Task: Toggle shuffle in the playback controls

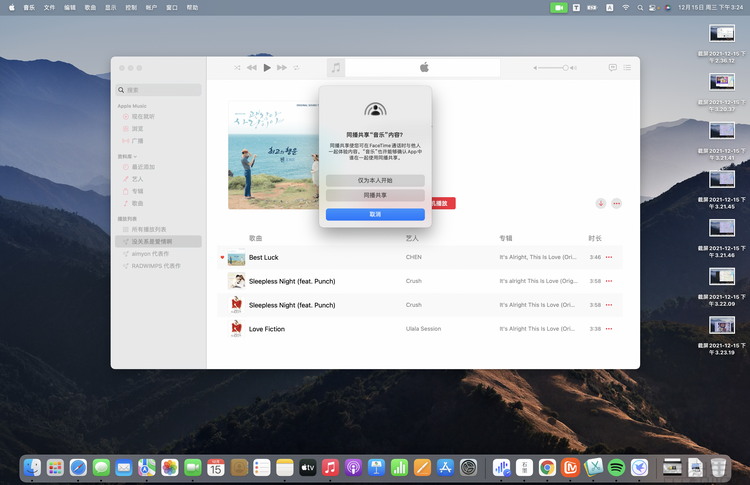Action: tap(237, 67)
